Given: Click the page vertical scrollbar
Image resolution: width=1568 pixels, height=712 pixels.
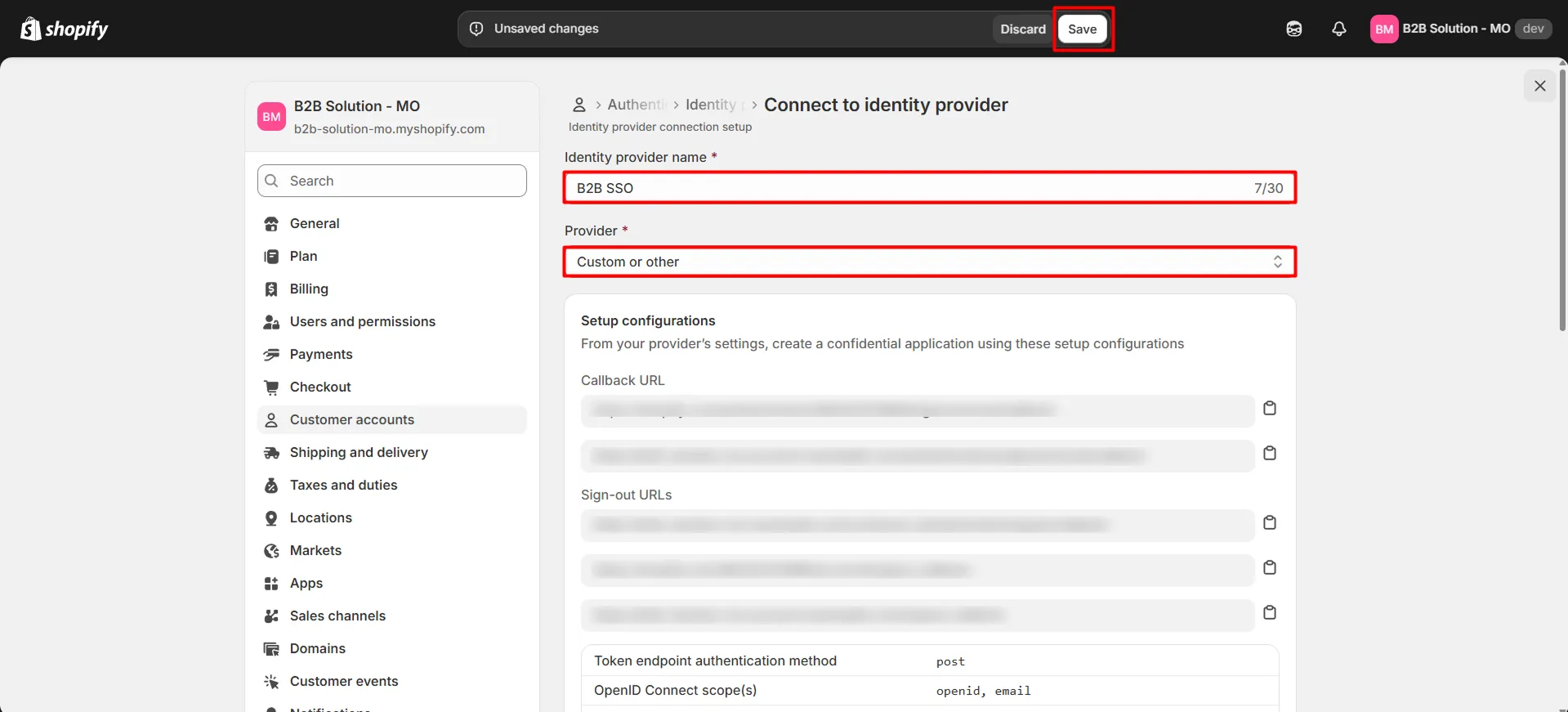Looking at the screenshot, I should [1562, 200].
